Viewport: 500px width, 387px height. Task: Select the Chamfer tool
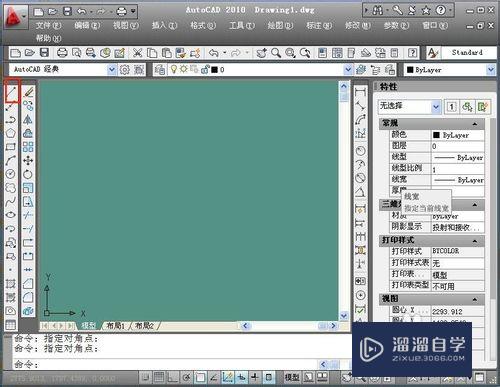(x=28, y=284)
